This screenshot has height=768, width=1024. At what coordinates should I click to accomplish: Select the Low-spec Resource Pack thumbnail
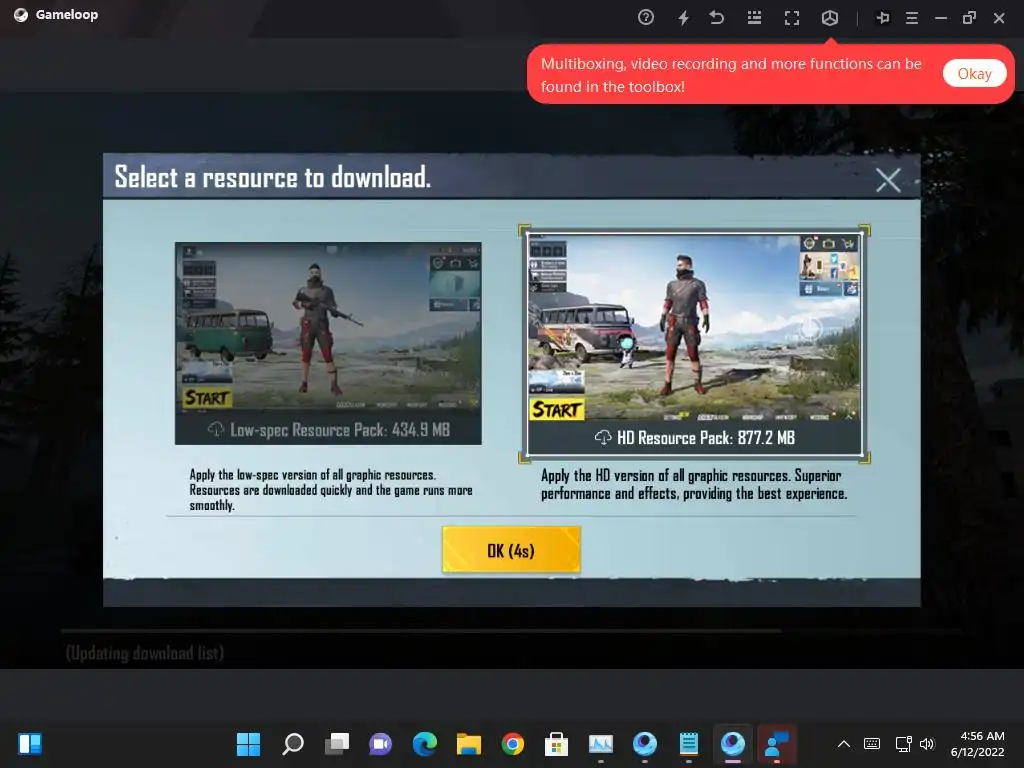[328, 344]
